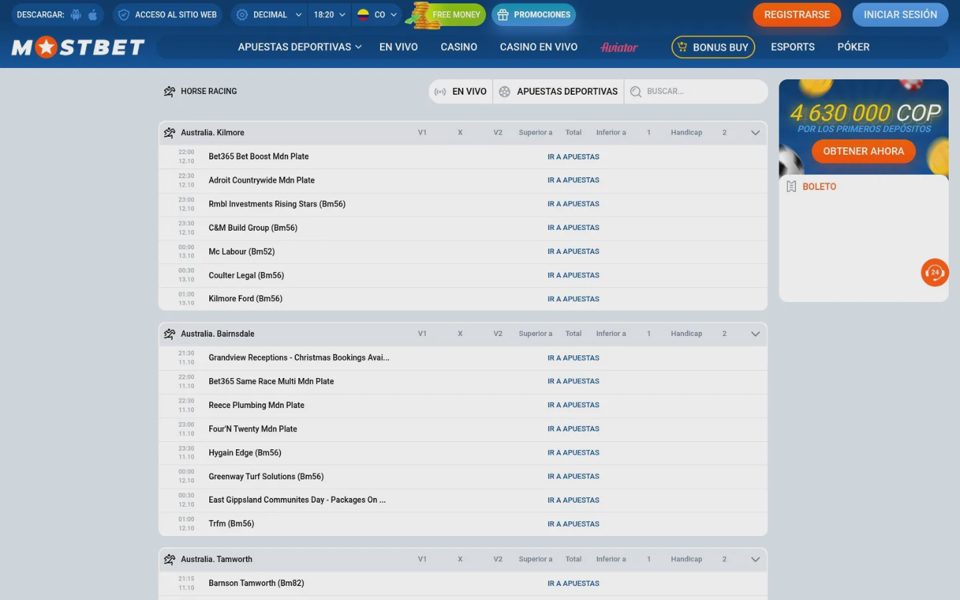Open Promociones
960x600 pixels.
point(533,15)
